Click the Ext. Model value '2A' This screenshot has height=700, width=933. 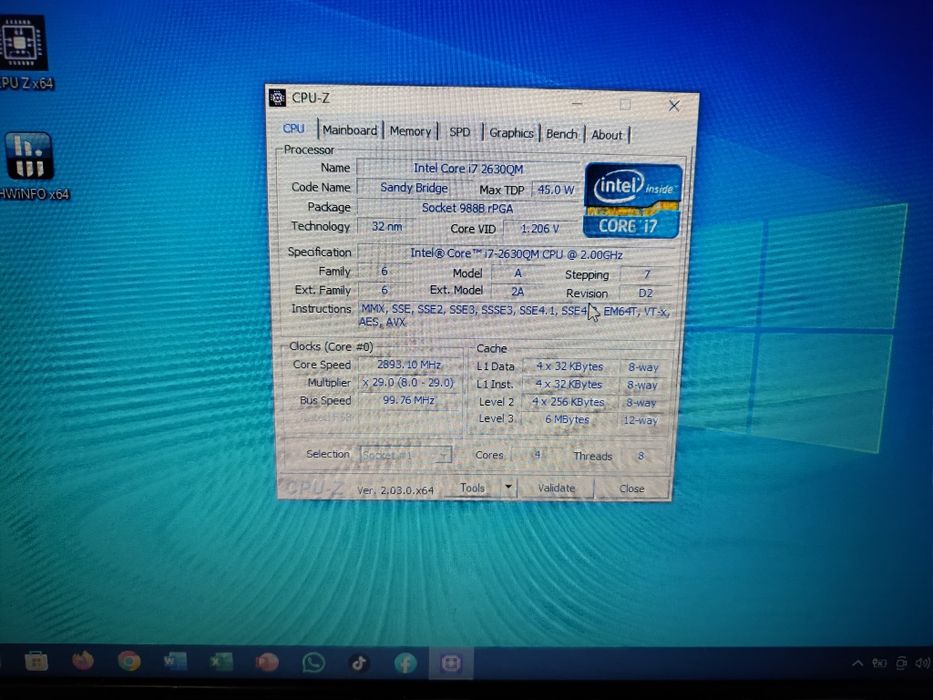click(517, 292)
